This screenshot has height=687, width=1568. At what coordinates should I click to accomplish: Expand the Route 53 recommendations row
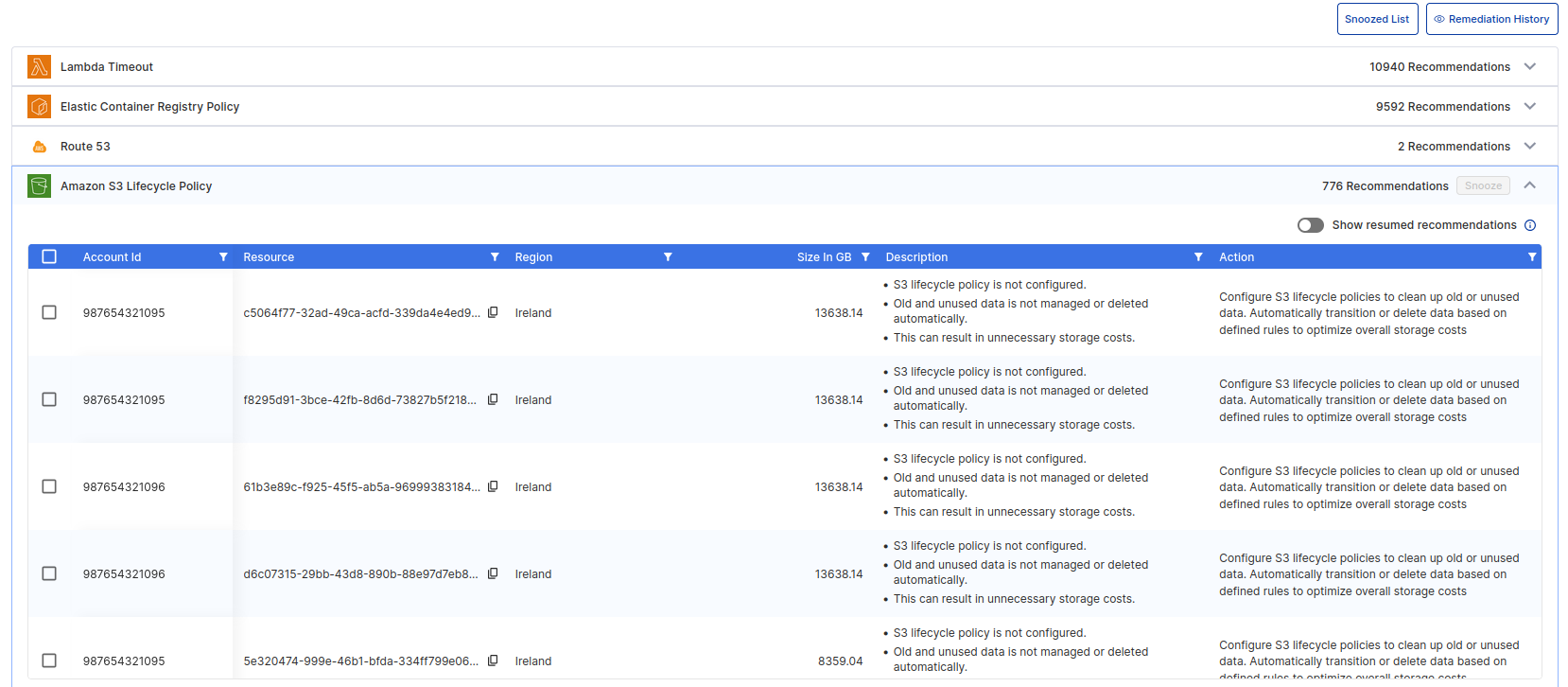(x=1529, y=147)
